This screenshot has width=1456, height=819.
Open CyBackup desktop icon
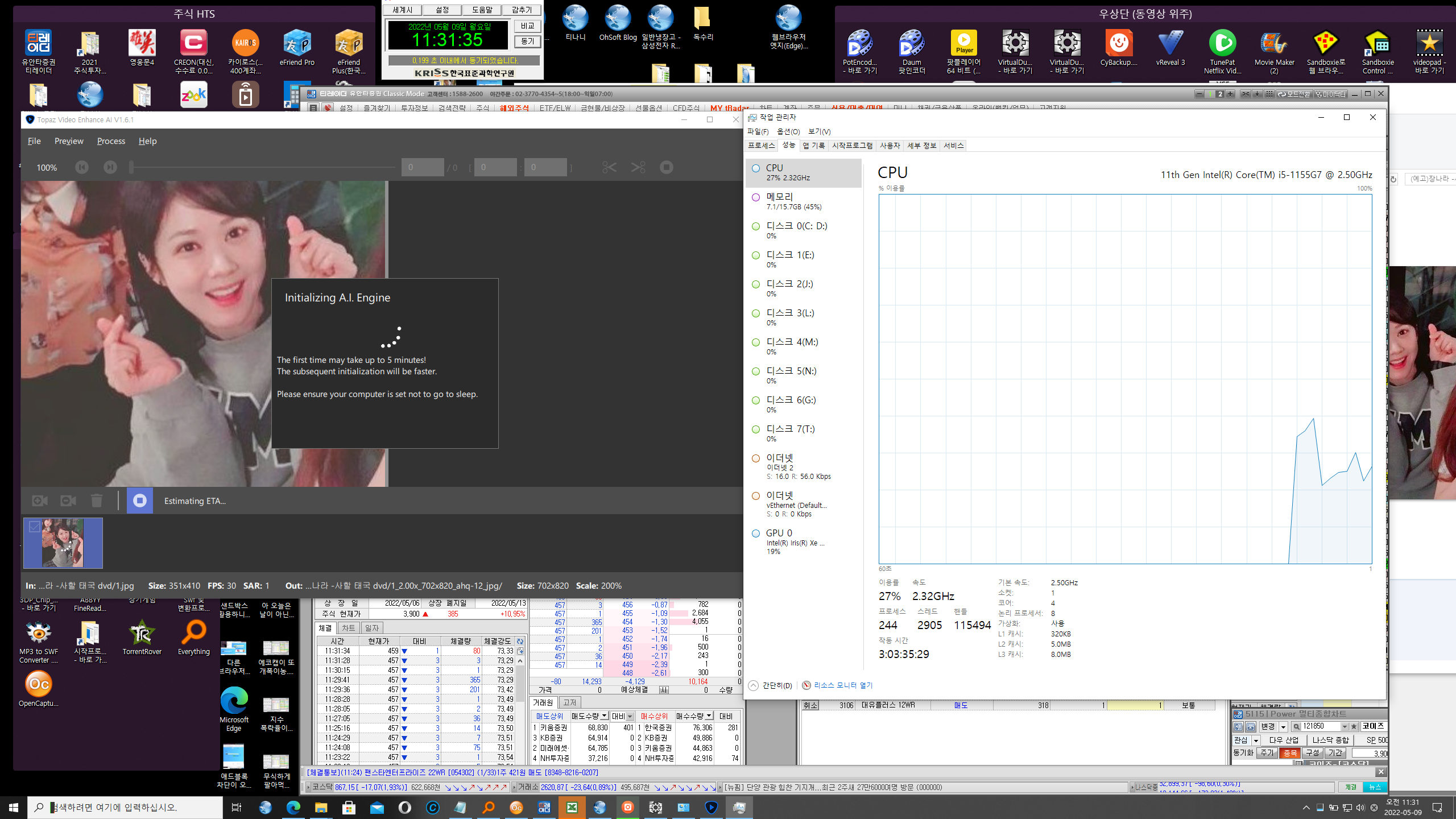(1119, 49)
